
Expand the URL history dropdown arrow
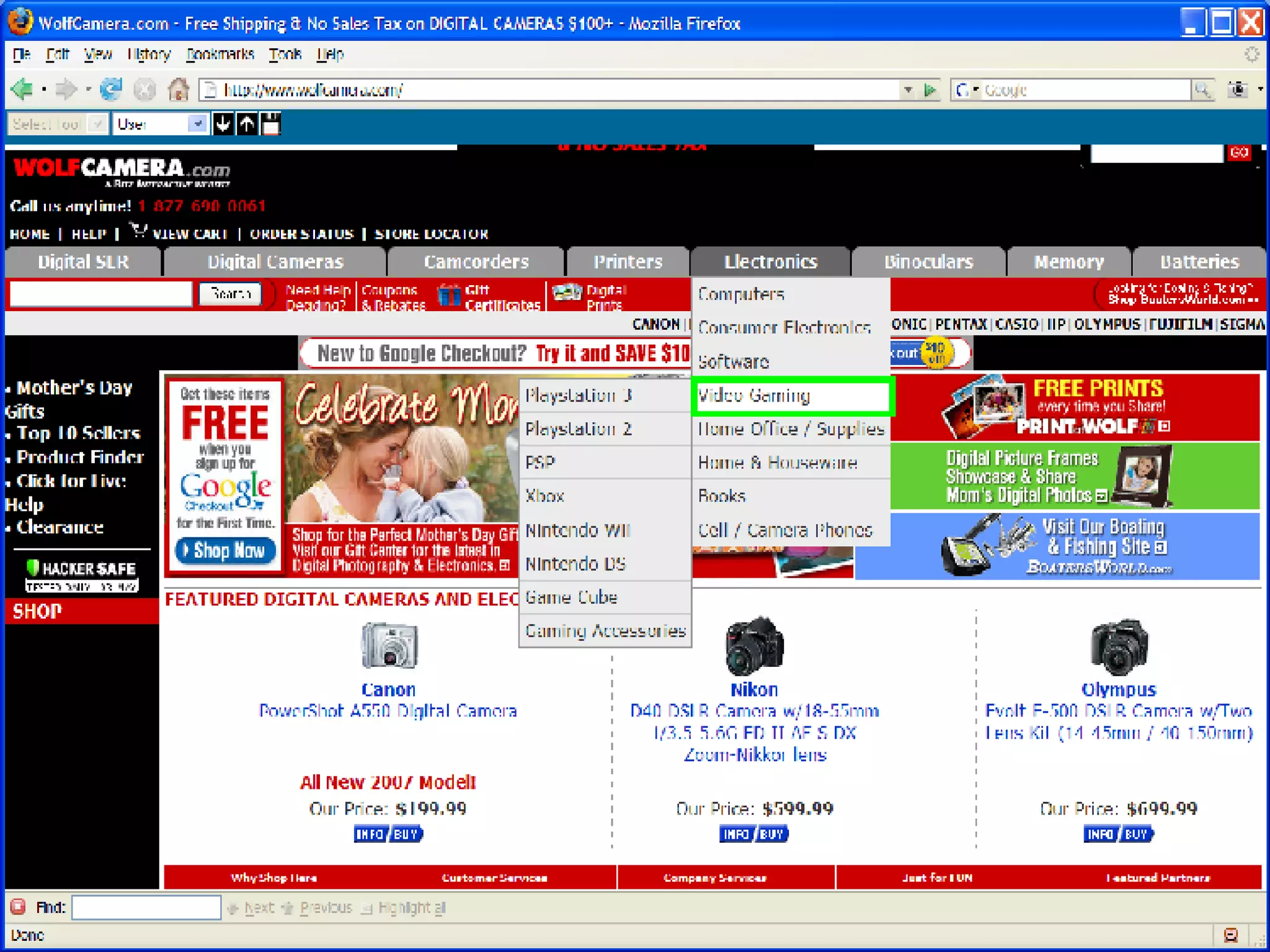coord(908,90)
